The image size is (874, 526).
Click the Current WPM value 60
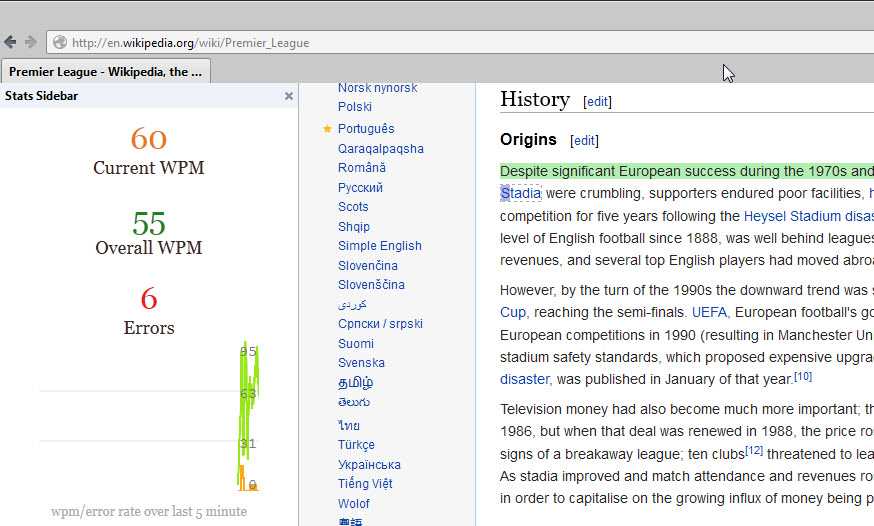pyautogui.click(x=149, y=138)
